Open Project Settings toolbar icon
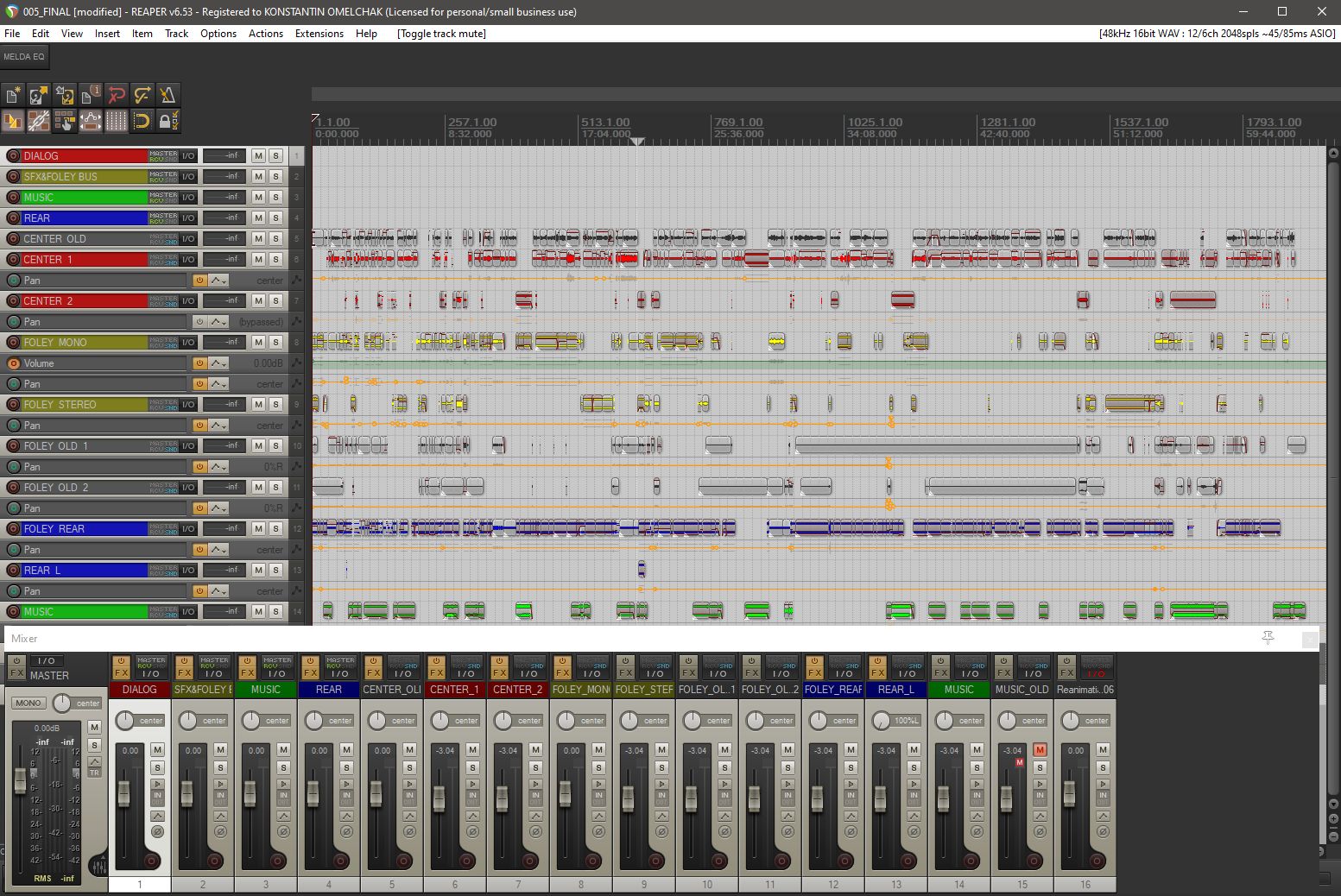 [x=91, y=95]
